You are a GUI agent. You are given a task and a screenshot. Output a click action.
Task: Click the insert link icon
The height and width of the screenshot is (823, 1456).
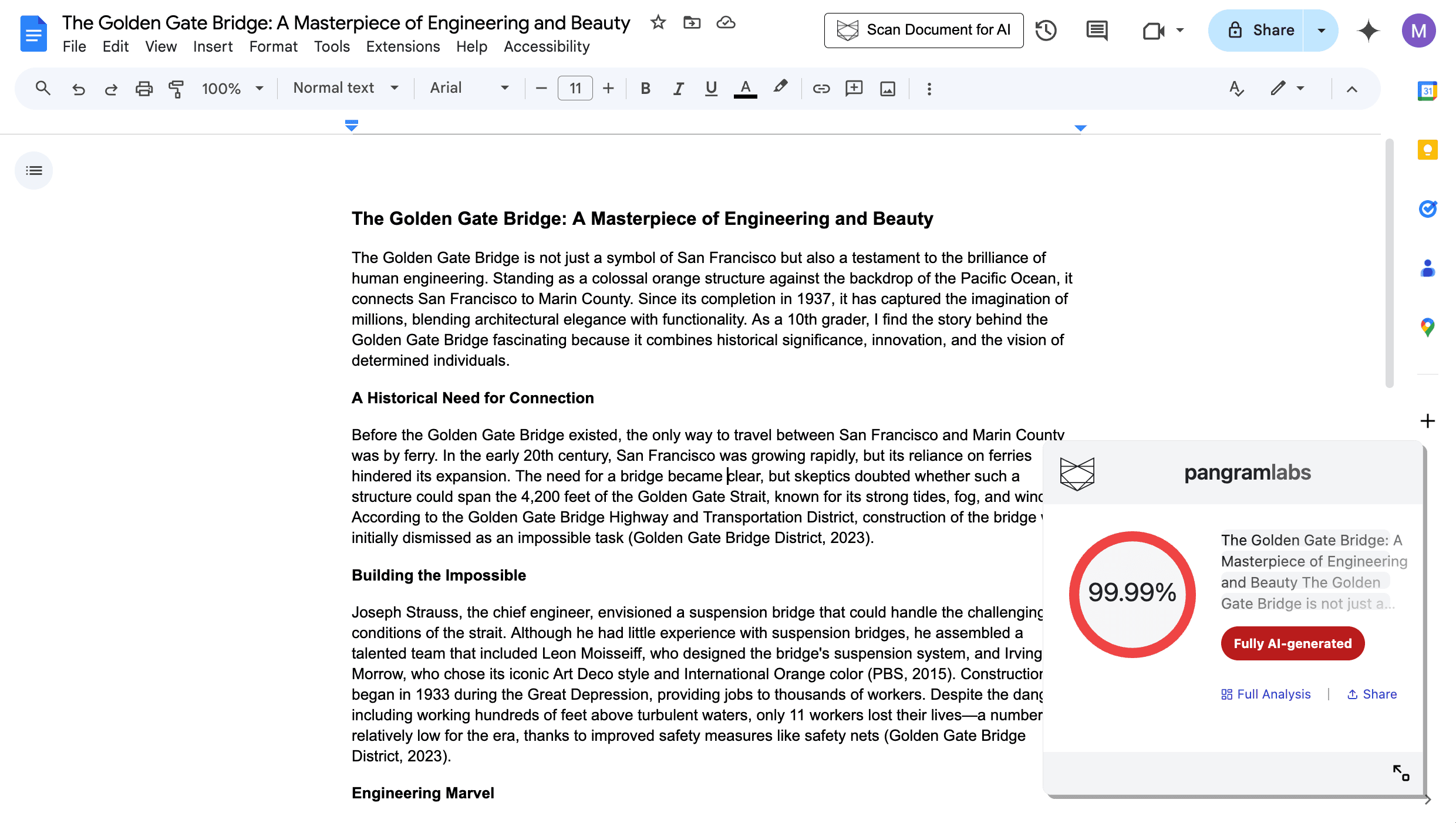click(x=821, y=89)
